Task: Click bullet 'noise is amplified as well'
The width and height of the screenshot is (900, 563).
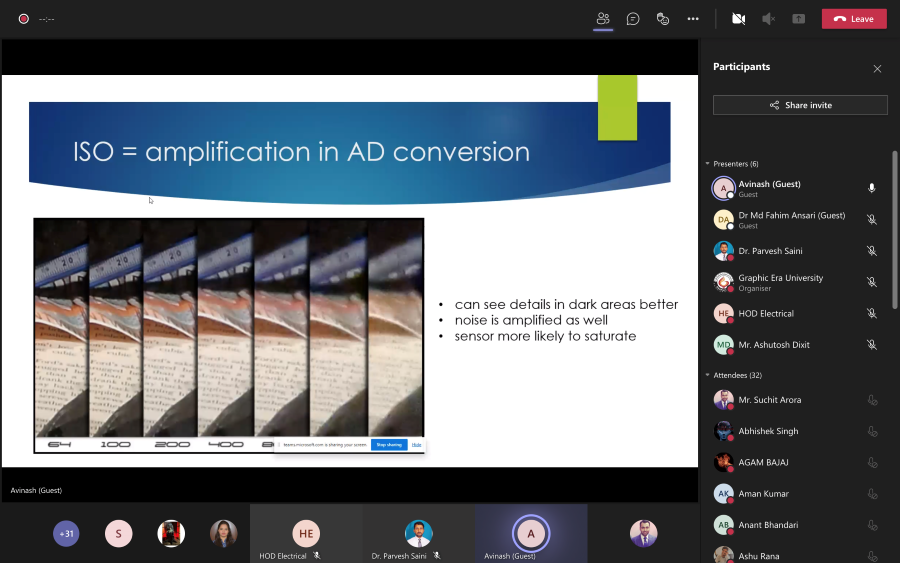Action: 531,320
